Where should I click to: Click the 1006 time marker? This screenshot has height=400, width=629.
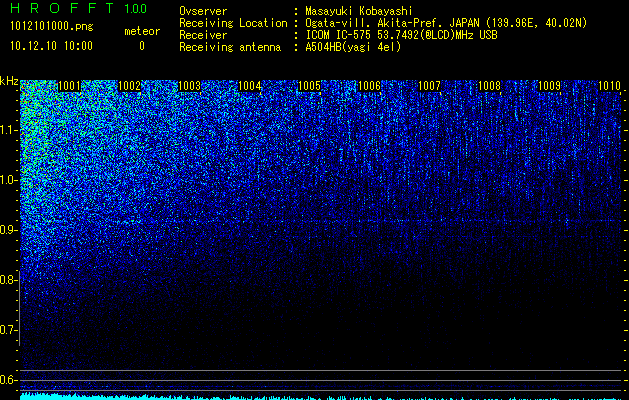(369, 86)
